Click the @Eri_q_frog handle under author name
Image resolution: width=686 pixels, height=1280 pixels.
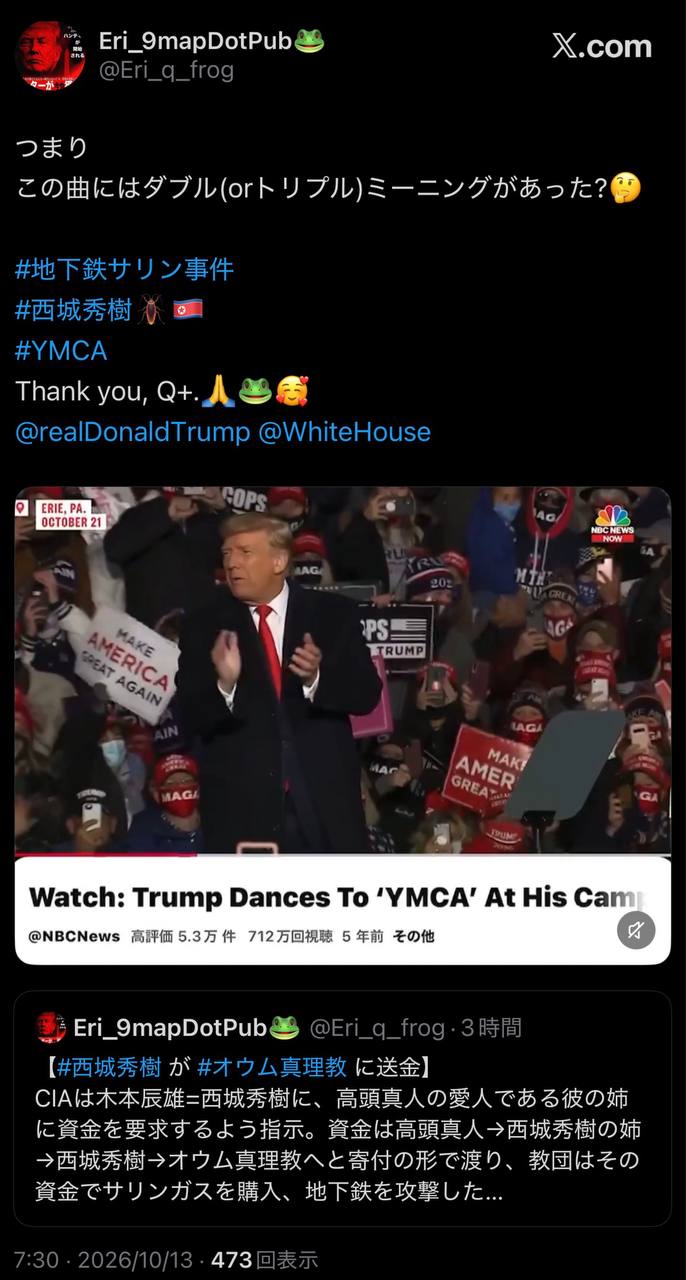(166, 69)
